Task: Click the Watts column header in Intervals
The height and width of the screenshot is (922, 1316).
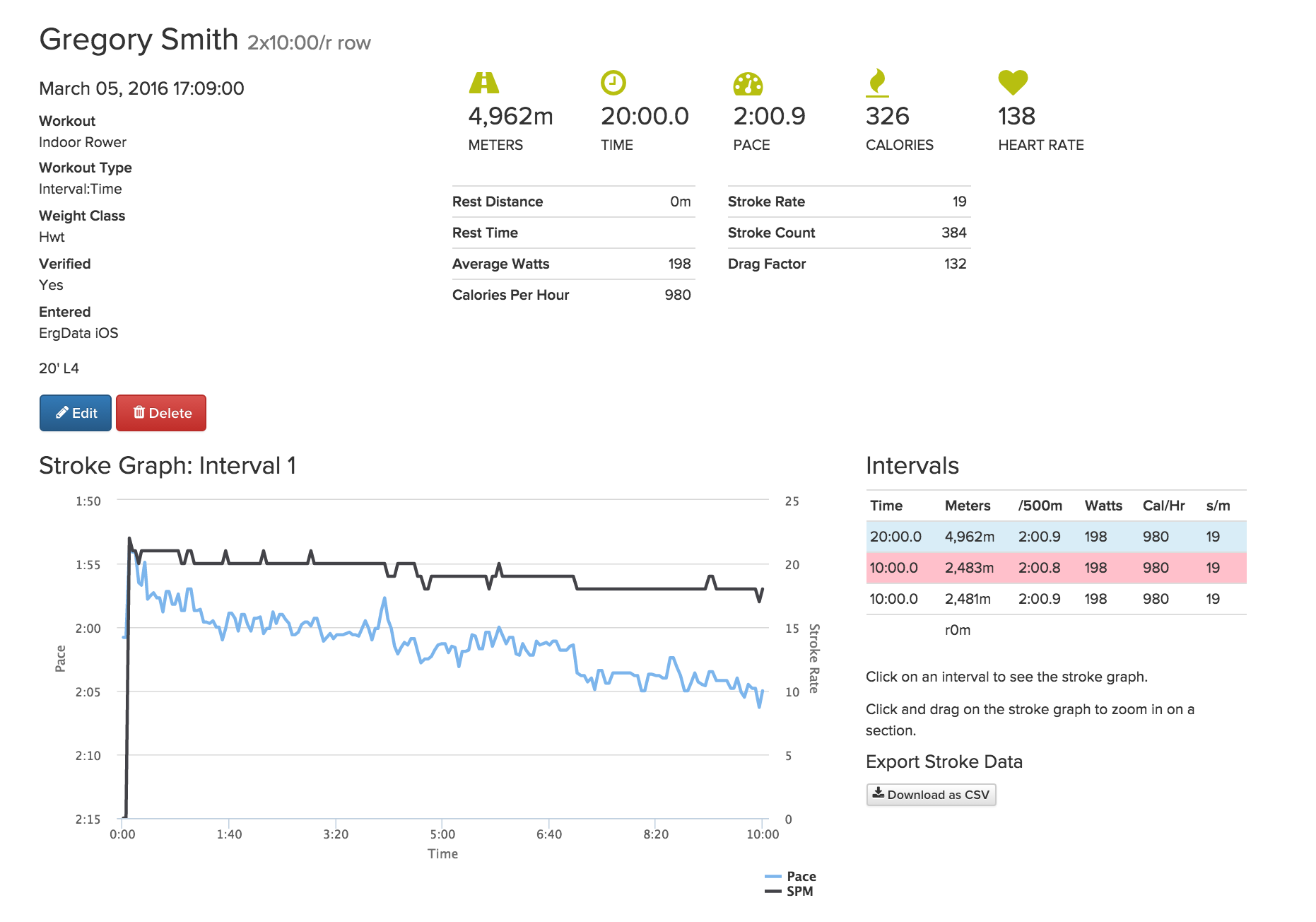Action: point(1103,506)
